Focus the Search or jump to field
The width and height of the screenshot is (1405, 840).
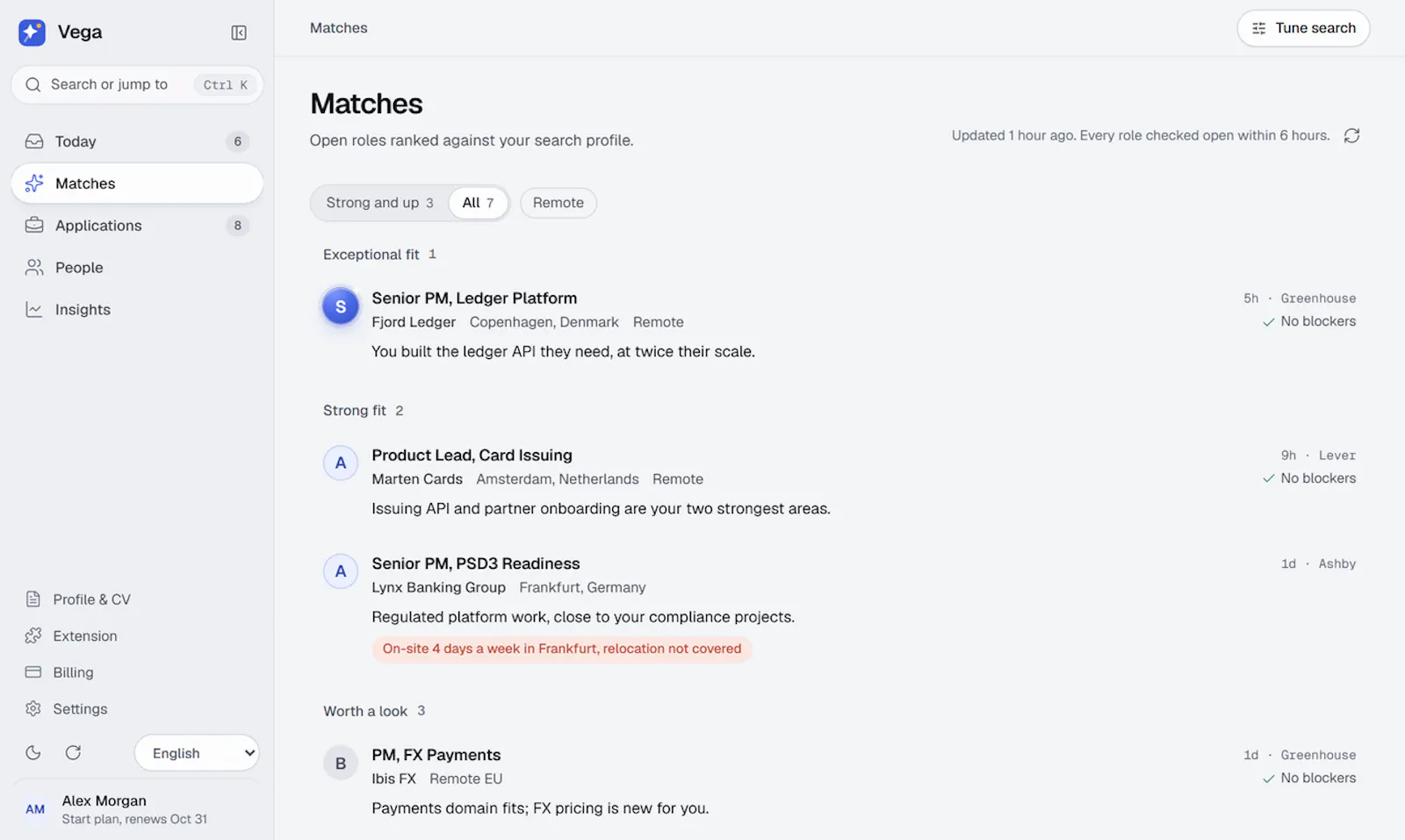137,84
